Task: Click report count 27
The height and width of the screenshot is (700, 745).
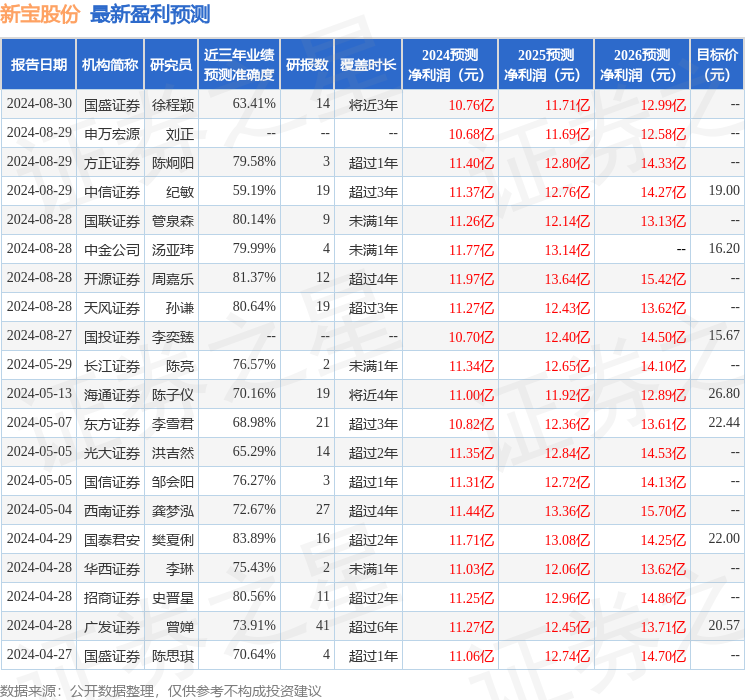Action: click(x=323, y=509)
